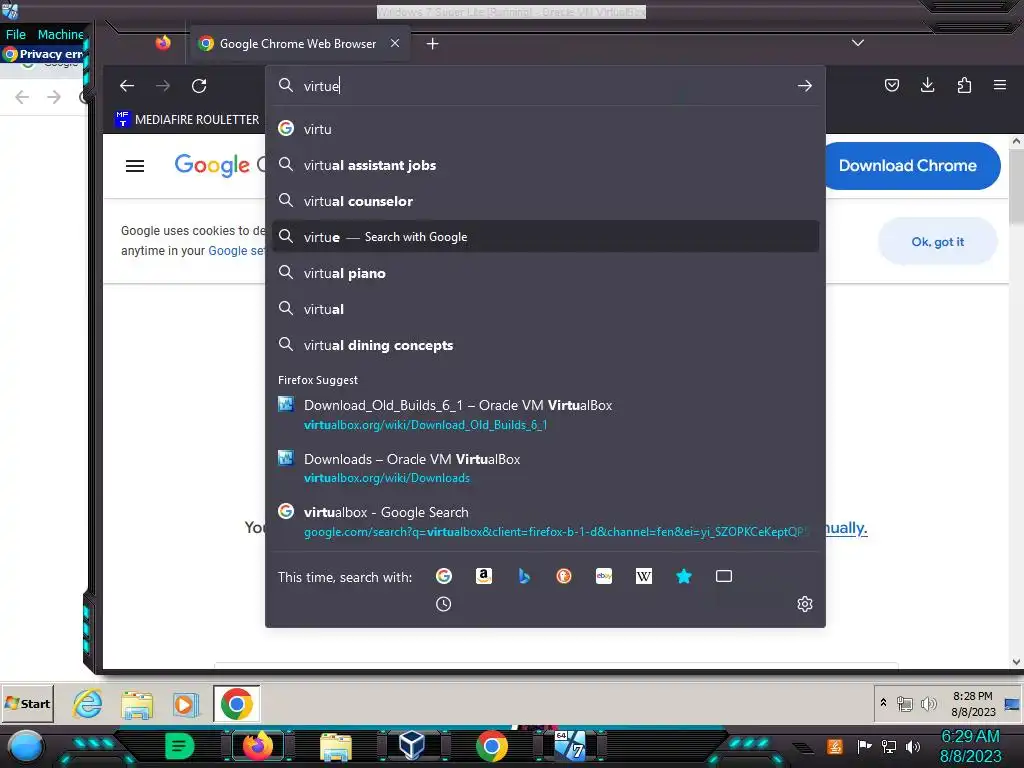Viewport: 1024px width, 768px height.
Task: Open MEDIAFIRE ROULETTER bookmark
Action: [187, 120]
